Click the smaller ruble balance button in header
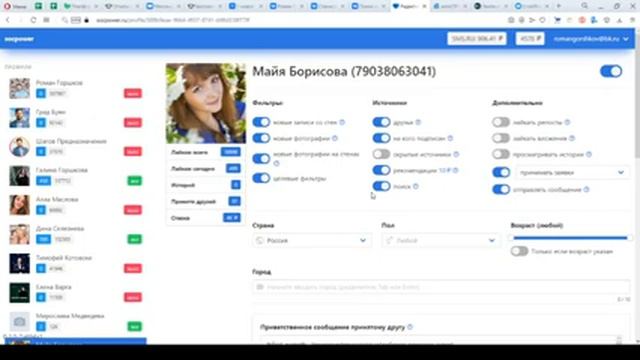The width and height of the screenshot is (640, 360). (530, 39)
